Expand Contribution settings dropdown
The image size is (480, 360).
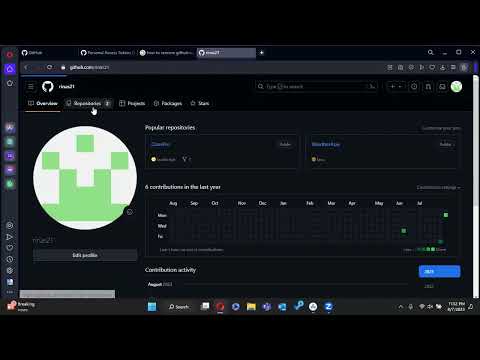point(438,188)
